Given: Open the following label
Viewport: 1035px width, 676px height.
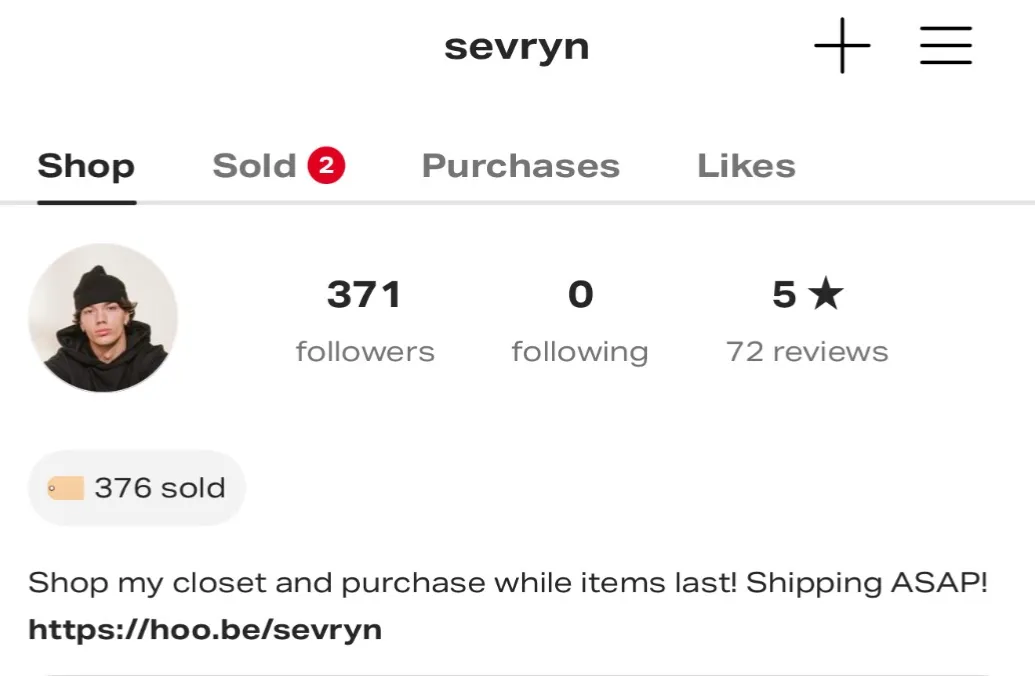Looking at the screenshot, I should tap(580, 353).
